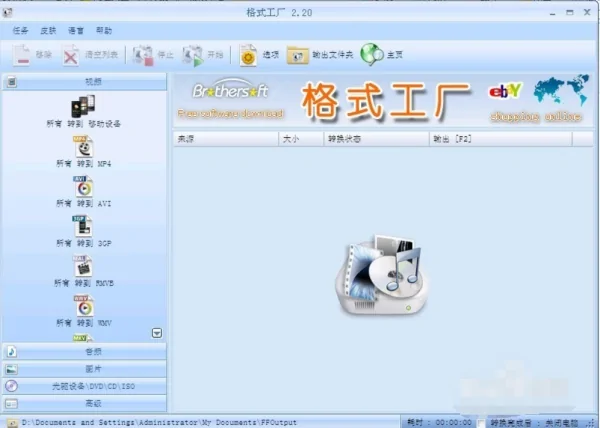This screenshot has width=600, height=428.
Task: Click the 所有 转到 RMVB label text
Action: point(83,283)
